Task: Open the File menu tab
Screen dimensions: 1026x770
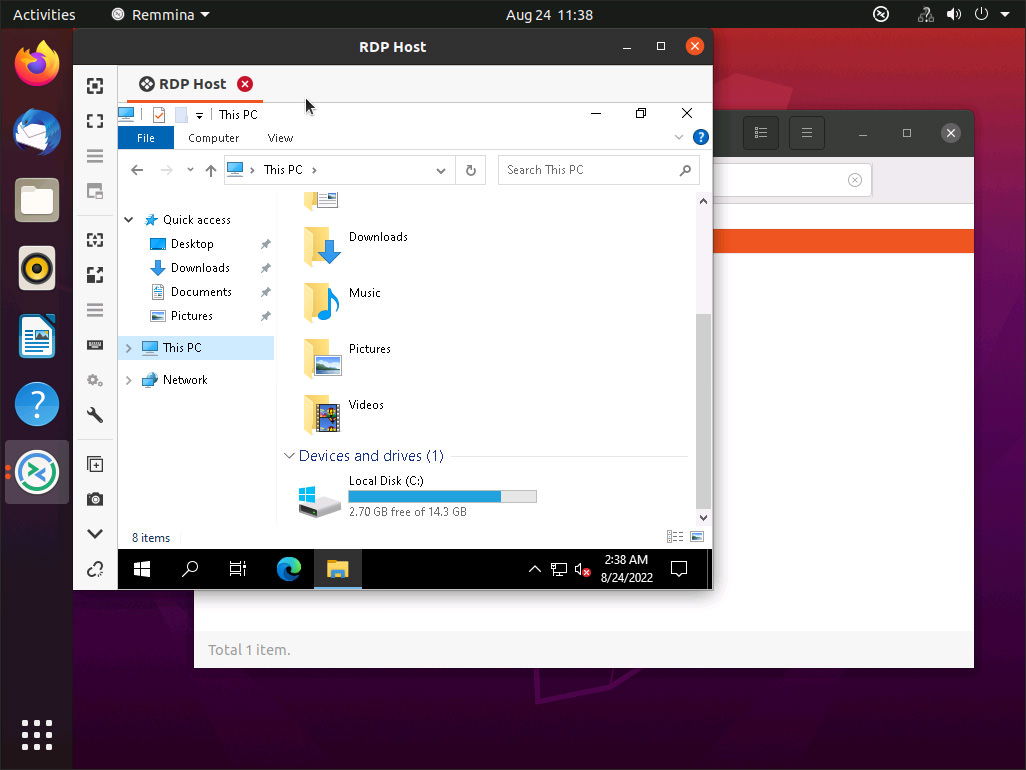Action: (145, 138)
